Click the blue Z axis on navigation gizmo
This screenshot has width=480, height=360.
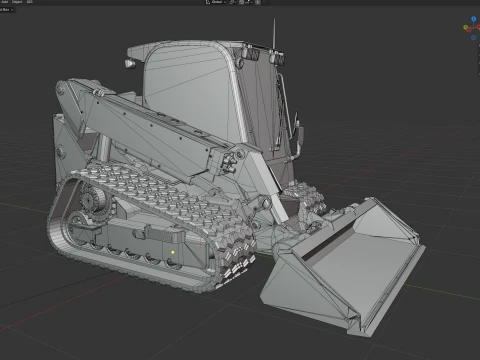474,19
